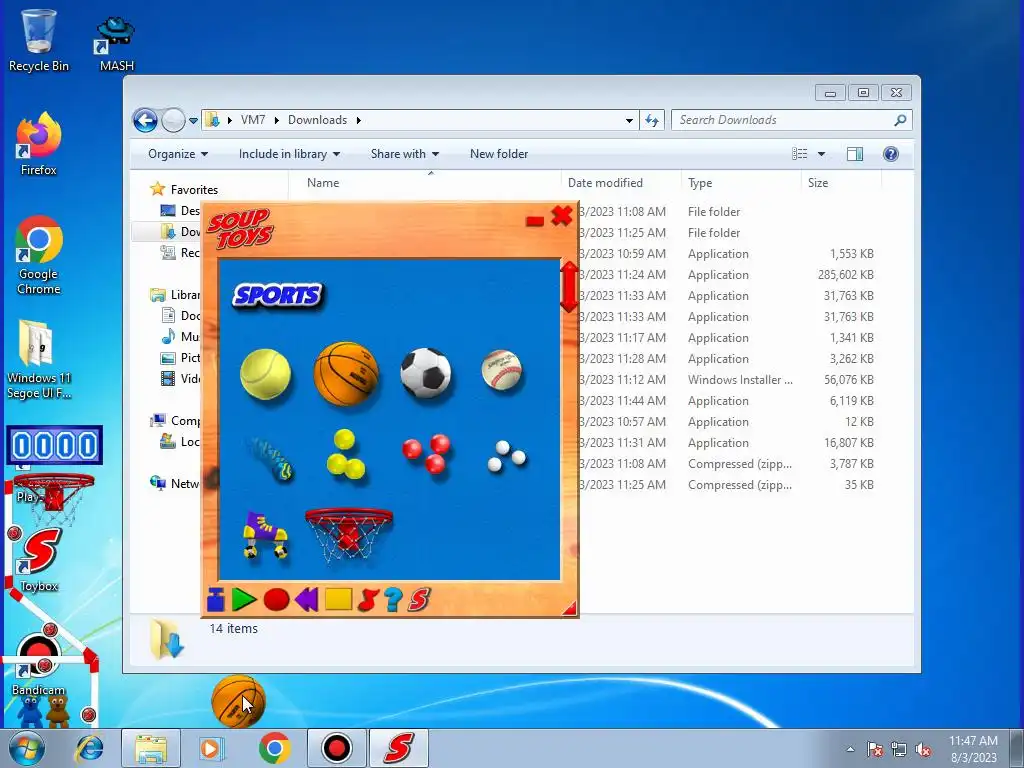The height and width of the screenshot is (768, 1024).
Task: Toggle the preview pane button
Action: tap(855, 154)
